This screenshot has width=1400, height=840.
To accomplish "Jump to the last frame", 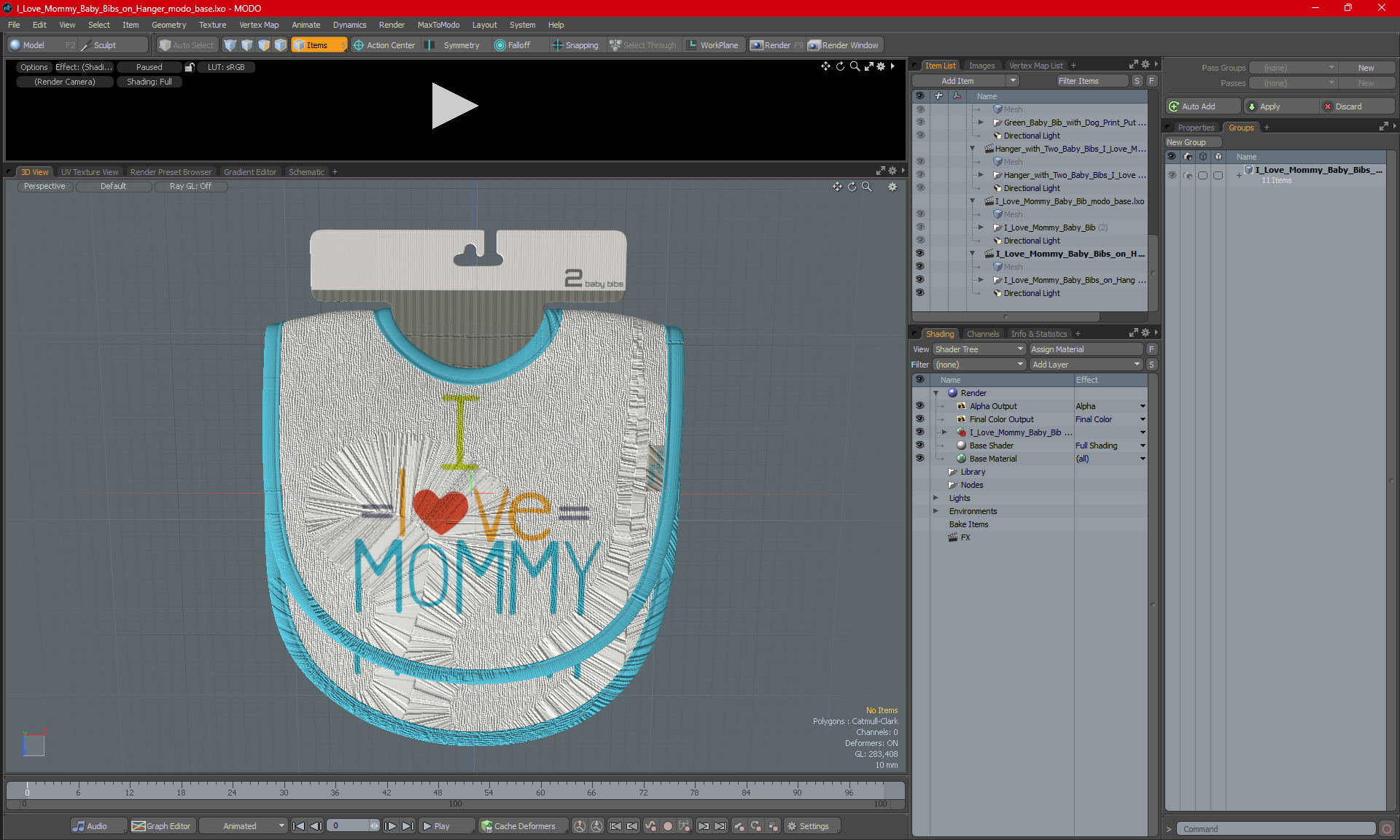I will (408, 826).
